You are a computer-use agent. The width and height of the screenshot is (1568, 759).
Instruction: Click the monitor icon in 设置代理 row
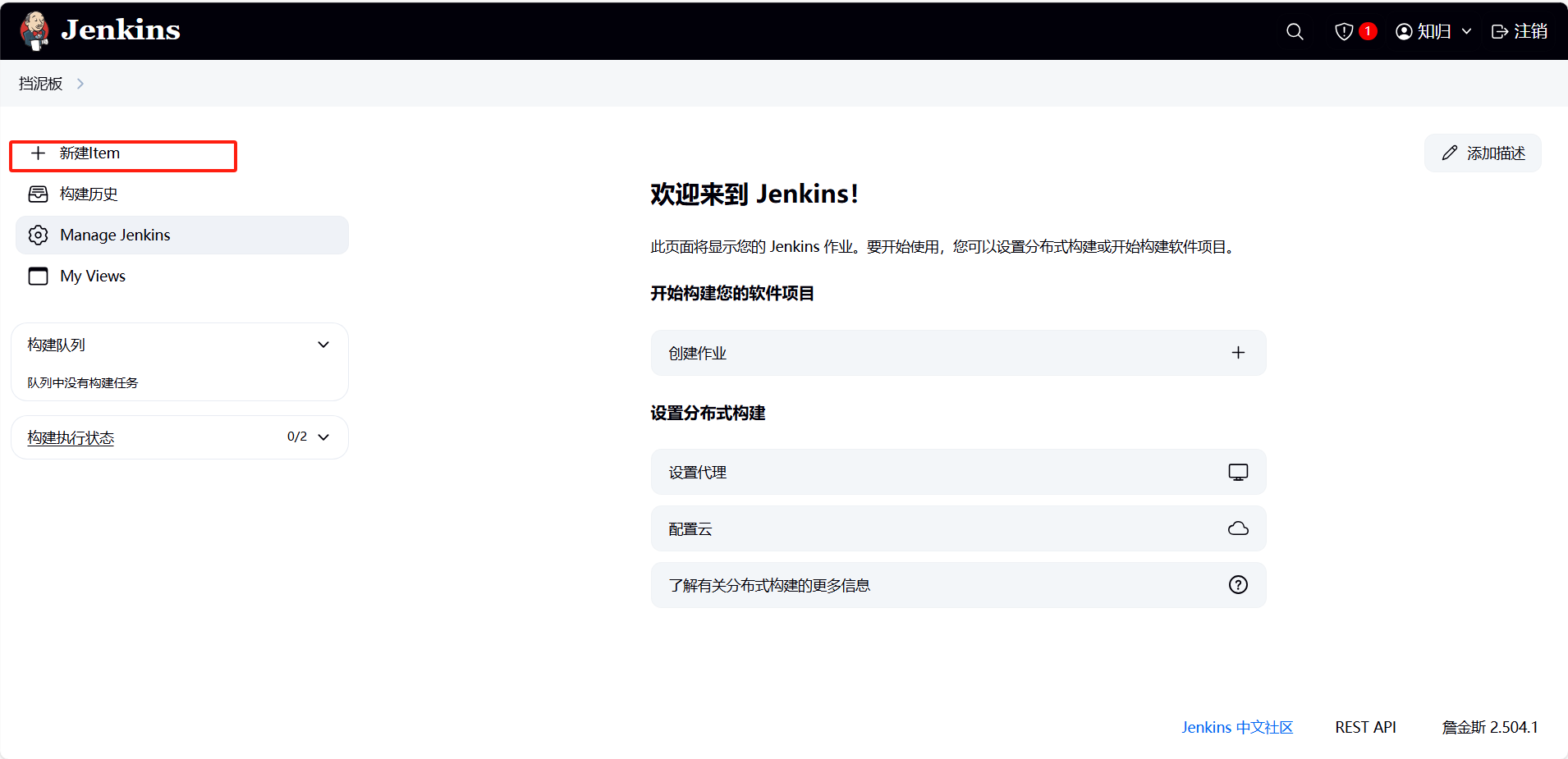(x=1238, y=472)
